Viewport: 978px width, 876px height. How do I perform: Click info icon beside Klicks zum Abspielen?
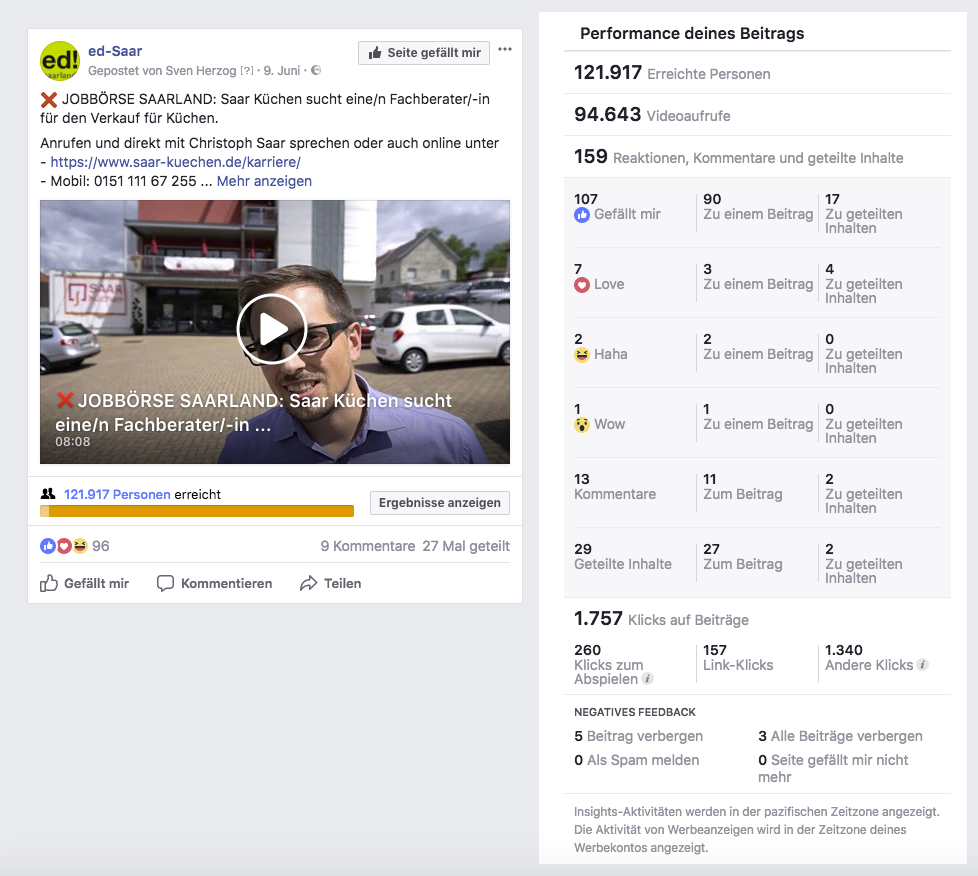point(647,679)
